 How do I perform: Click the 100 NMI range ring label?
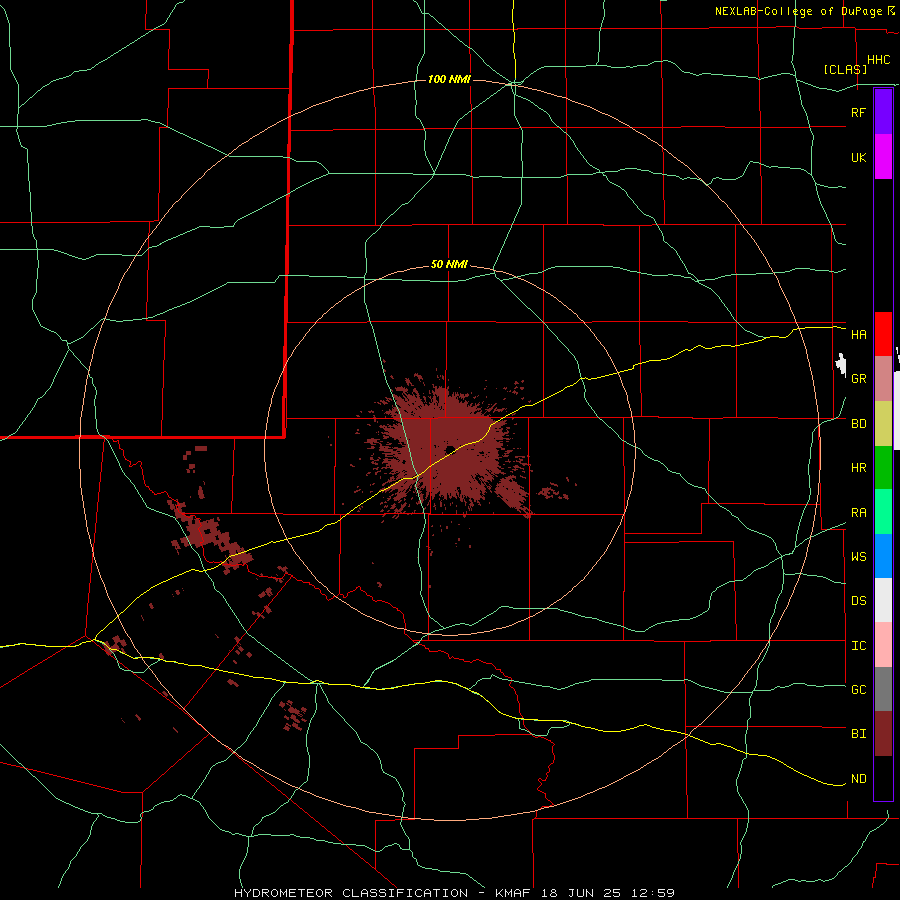click(449, 79)
